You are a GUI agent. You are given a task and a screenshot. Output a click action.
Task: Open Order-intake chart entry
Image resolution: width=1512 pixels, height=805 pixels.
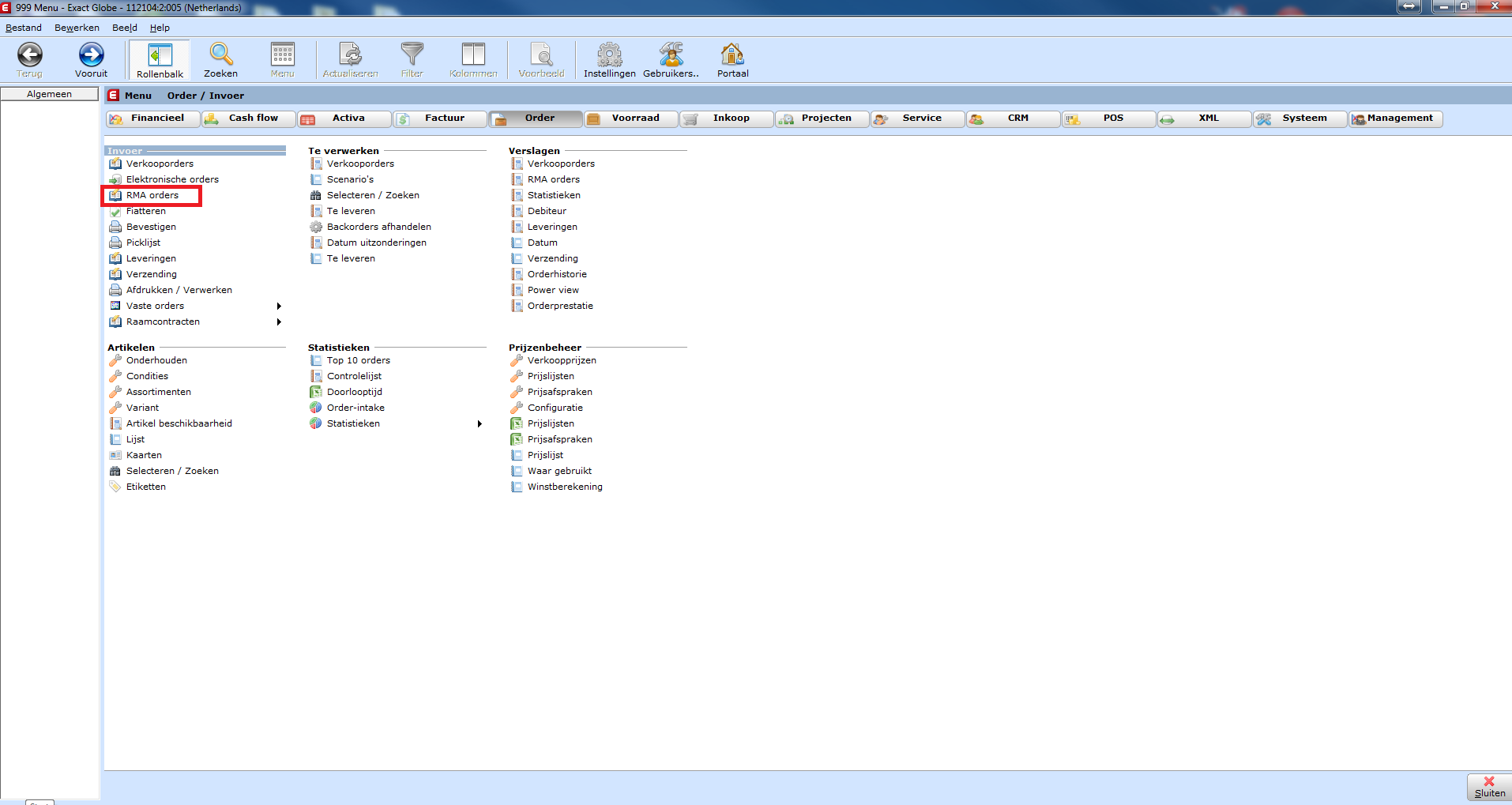pyautogui.click(x=355, y=408)
